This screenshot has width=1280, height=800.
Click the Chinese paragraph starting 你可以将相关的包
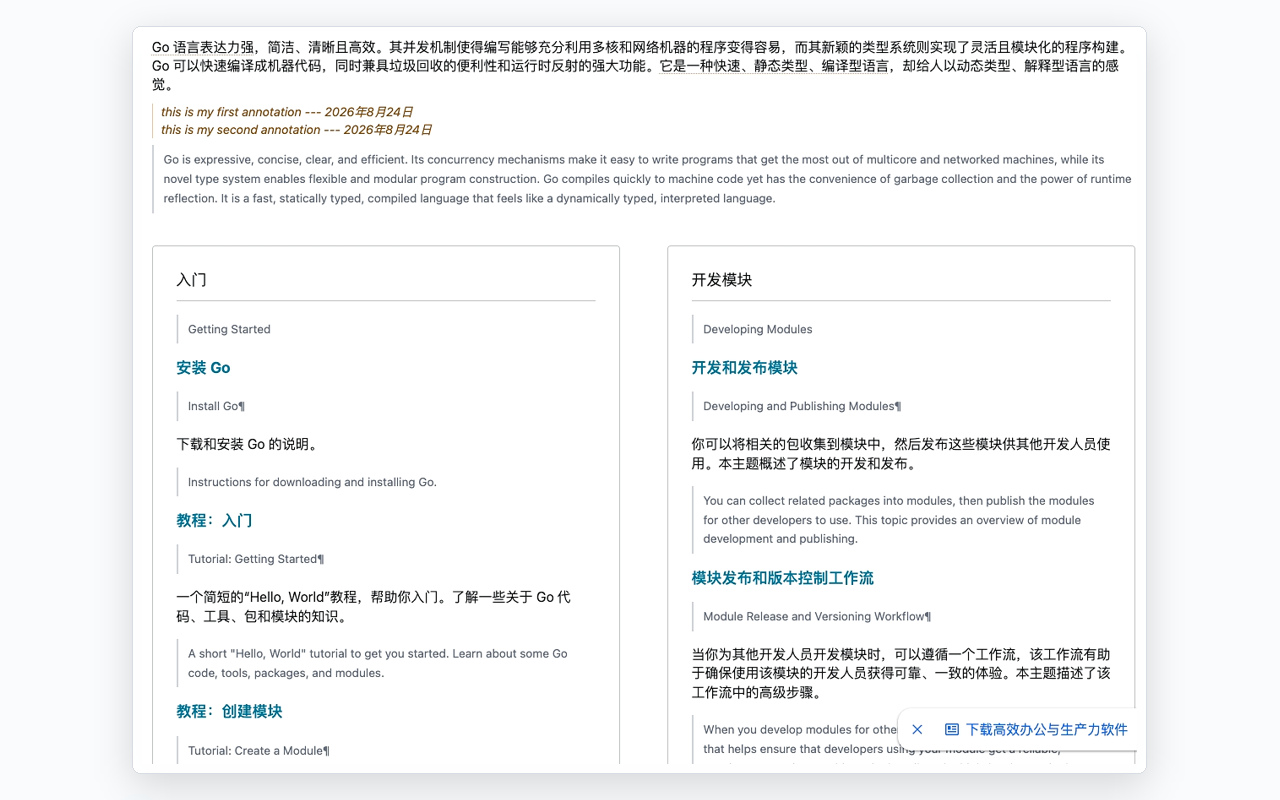(x=901, y=454)
